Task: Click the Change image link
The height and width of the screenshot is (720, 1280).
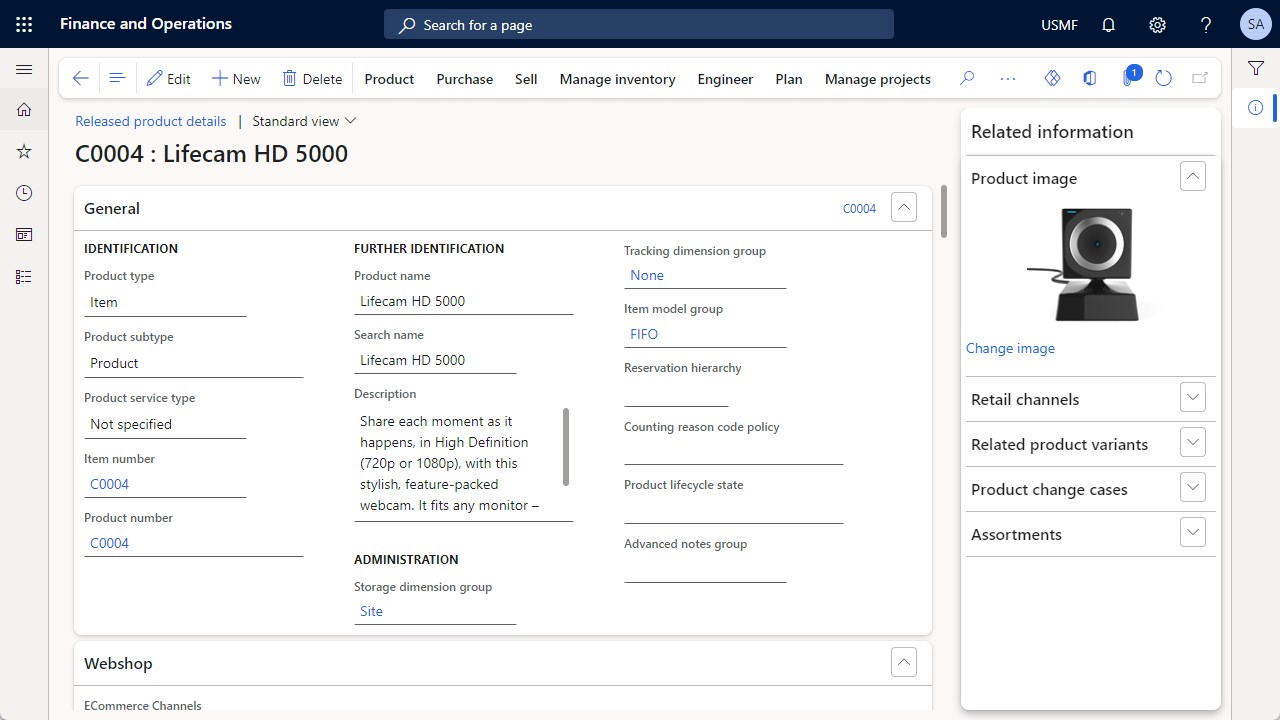Action: pyautogui.click(x=1010, y=348)
